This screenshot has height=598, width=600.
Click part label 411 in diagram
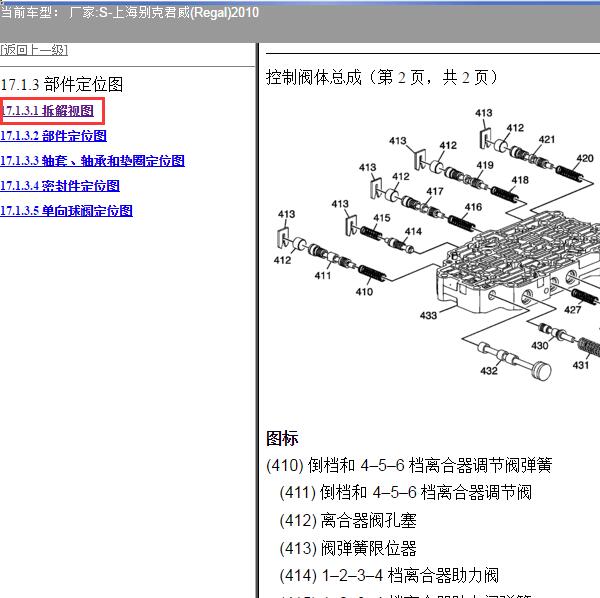[x=323, y=275]
